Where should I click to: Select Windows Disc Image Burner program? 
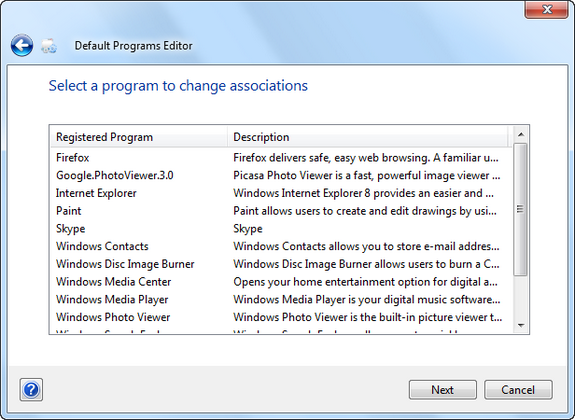(x=125, y=264)
